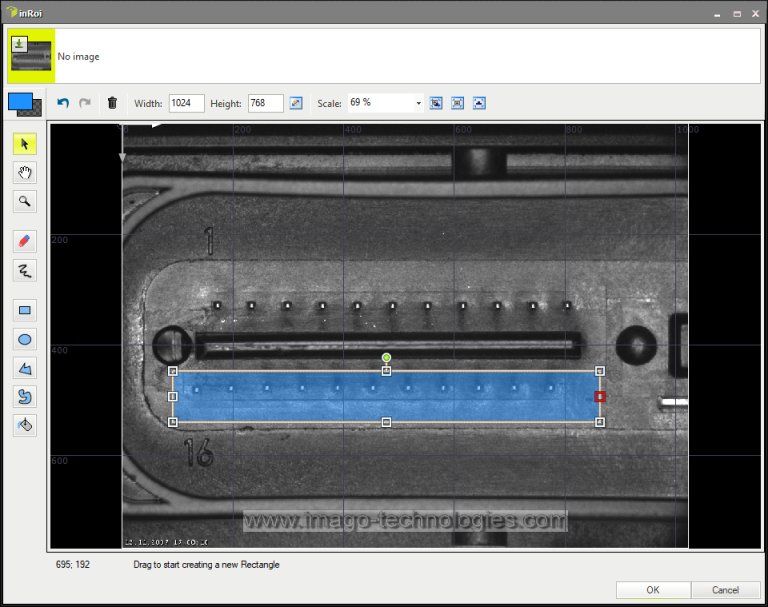Pick the freehand scribble tool
Screen dimensions: 768x607
tap(24, 270)
